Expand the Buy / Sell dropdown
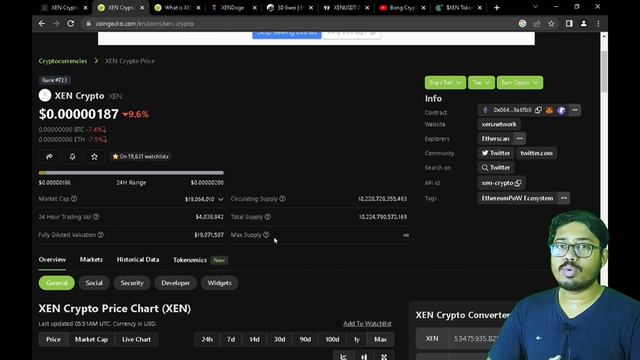The height and width of the screenshot is (360, 640). click(x=445, y=82)
